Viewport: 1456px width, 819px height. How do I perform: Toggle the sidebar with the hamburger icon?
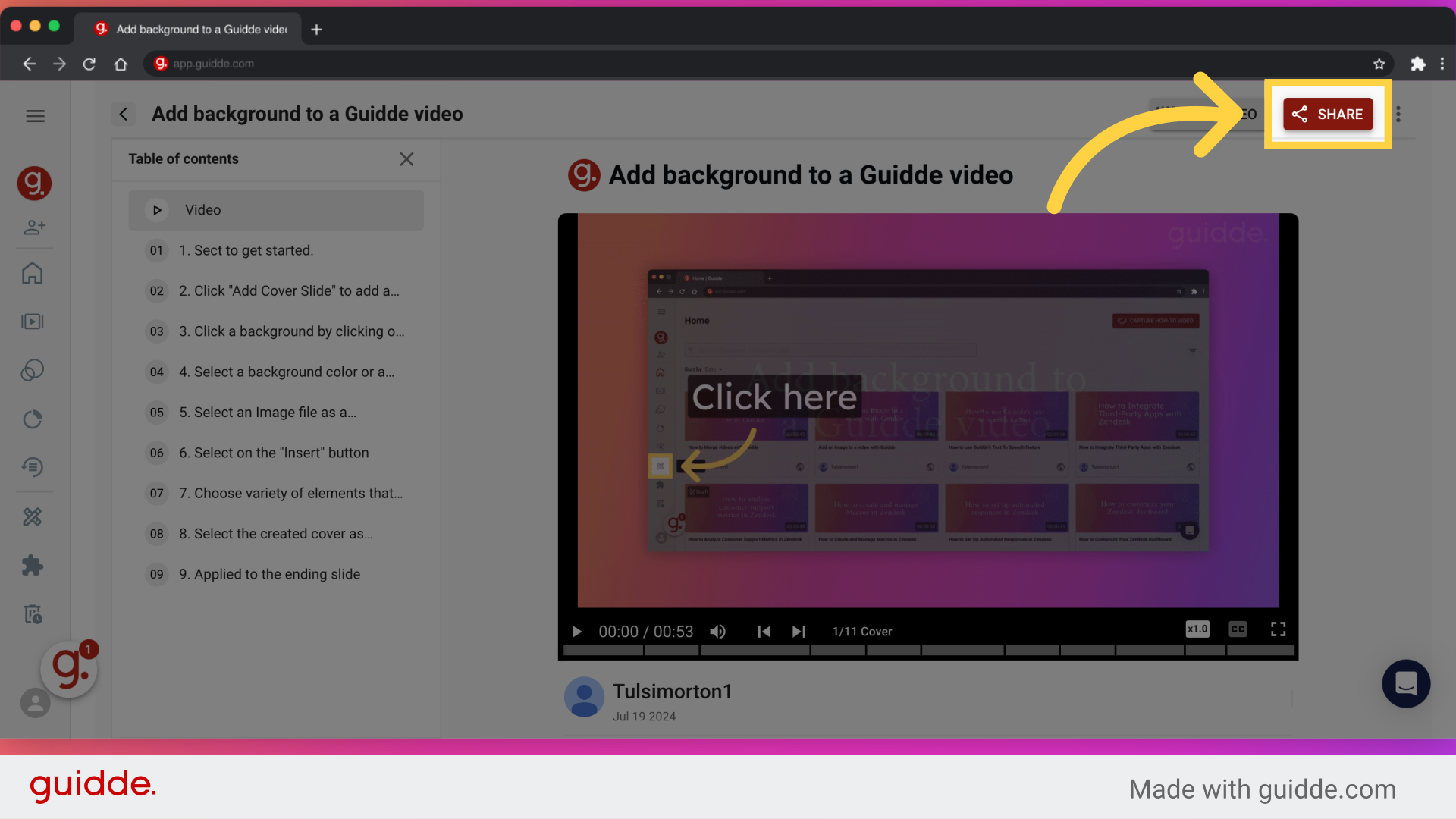point(35,115)
